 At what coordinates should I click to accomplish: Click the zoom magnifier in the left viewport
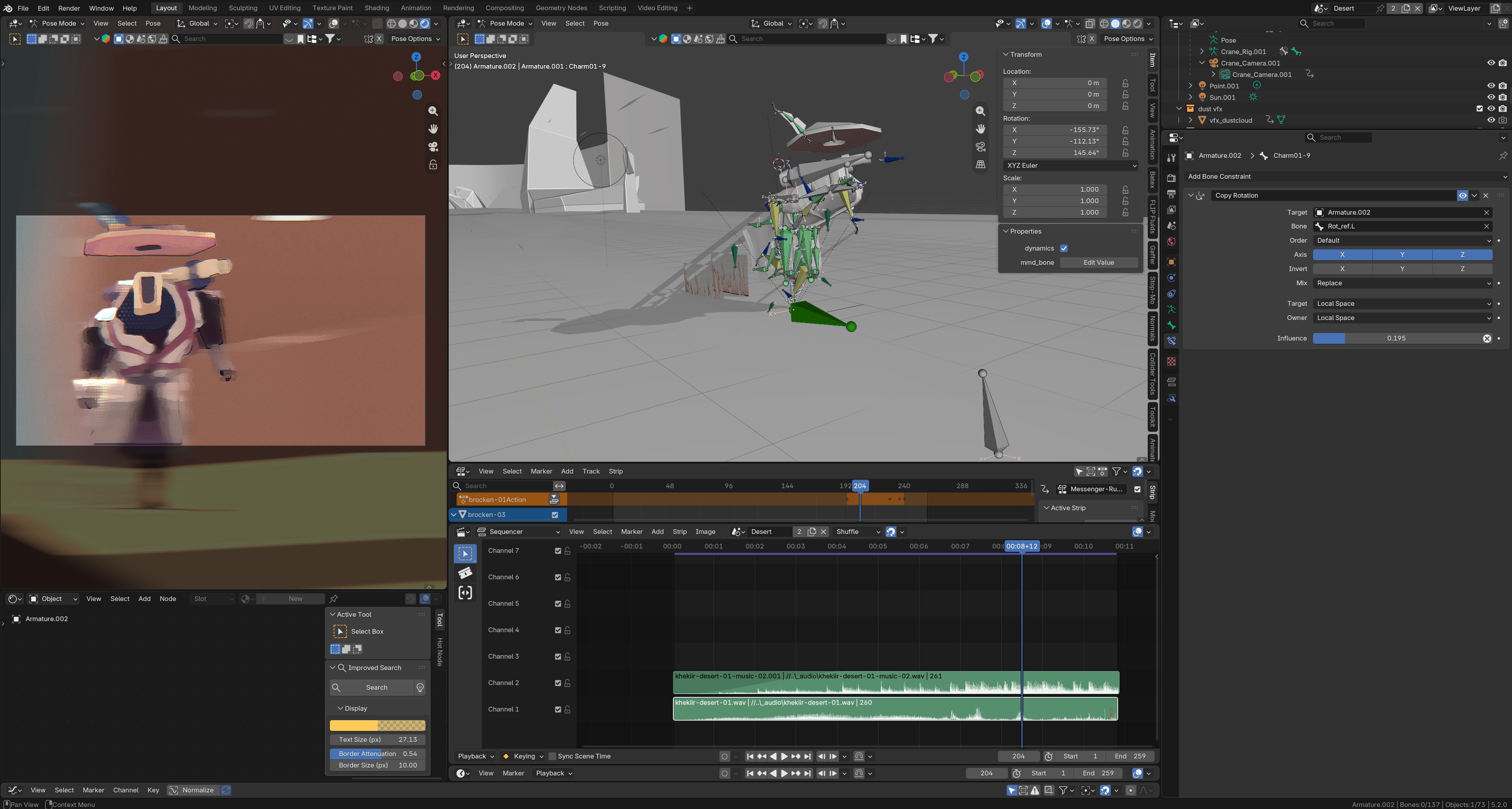433,111
